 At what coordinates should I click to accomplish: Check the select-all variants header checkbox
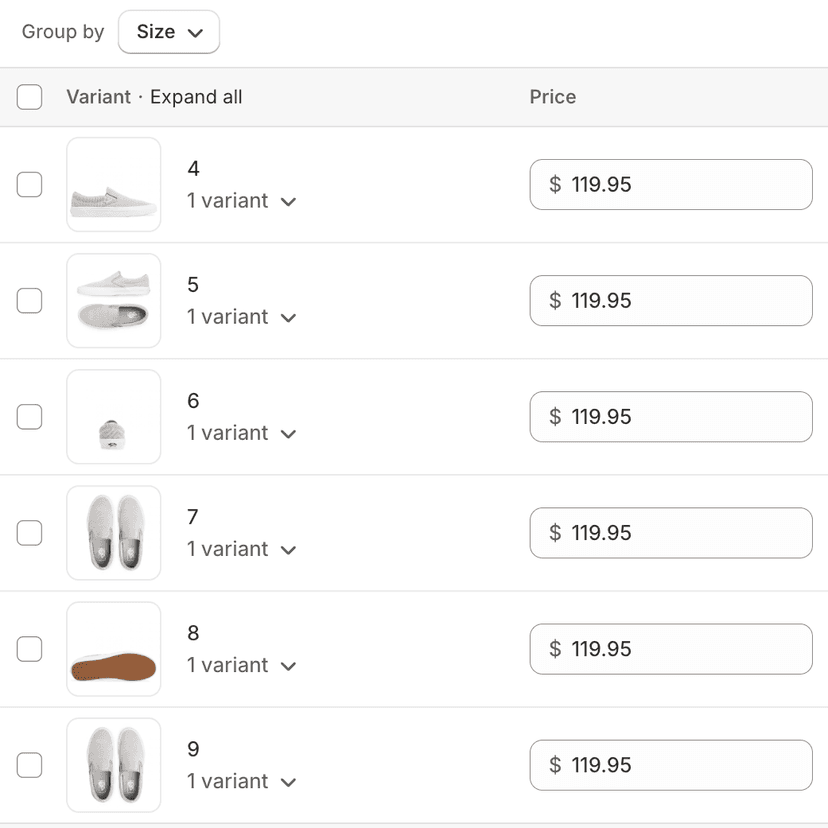coord(30,97)
